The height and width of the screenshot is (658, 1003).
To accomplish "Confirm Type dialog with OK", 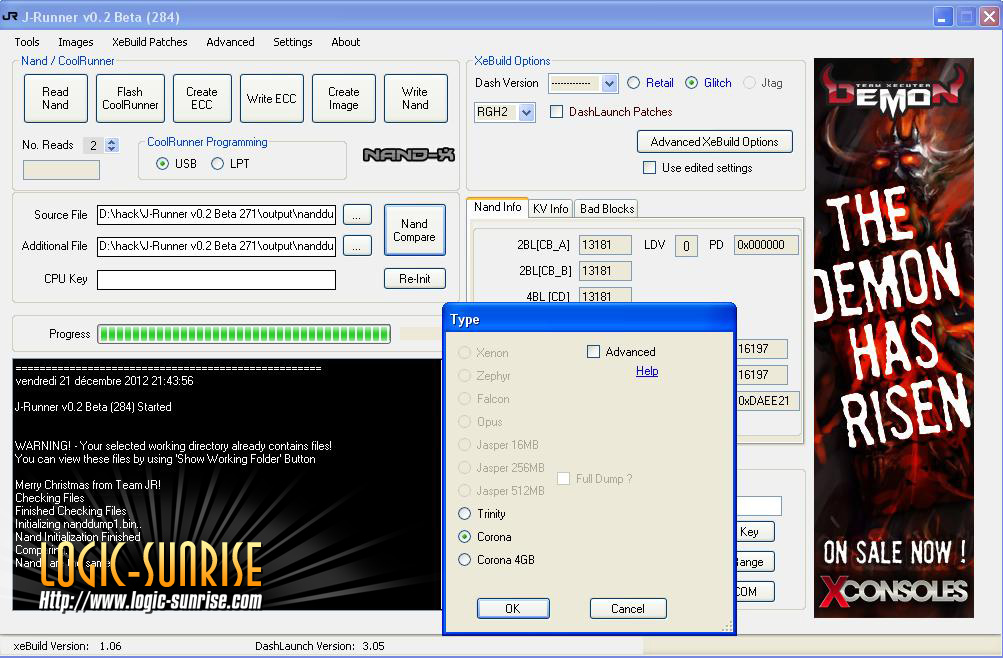I will coord(513,609).
